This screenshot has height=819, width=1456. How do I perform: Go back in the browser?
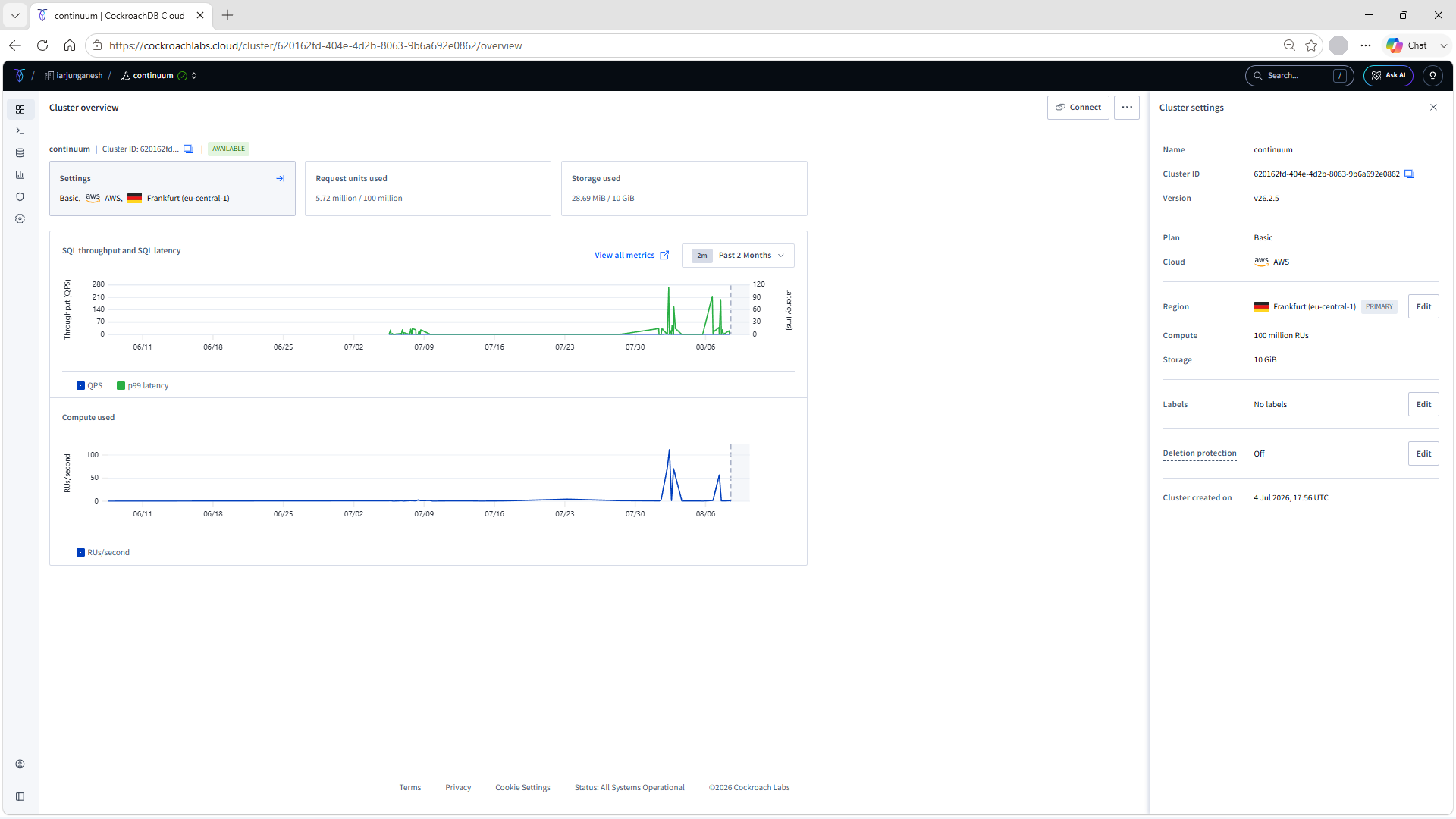15,45
